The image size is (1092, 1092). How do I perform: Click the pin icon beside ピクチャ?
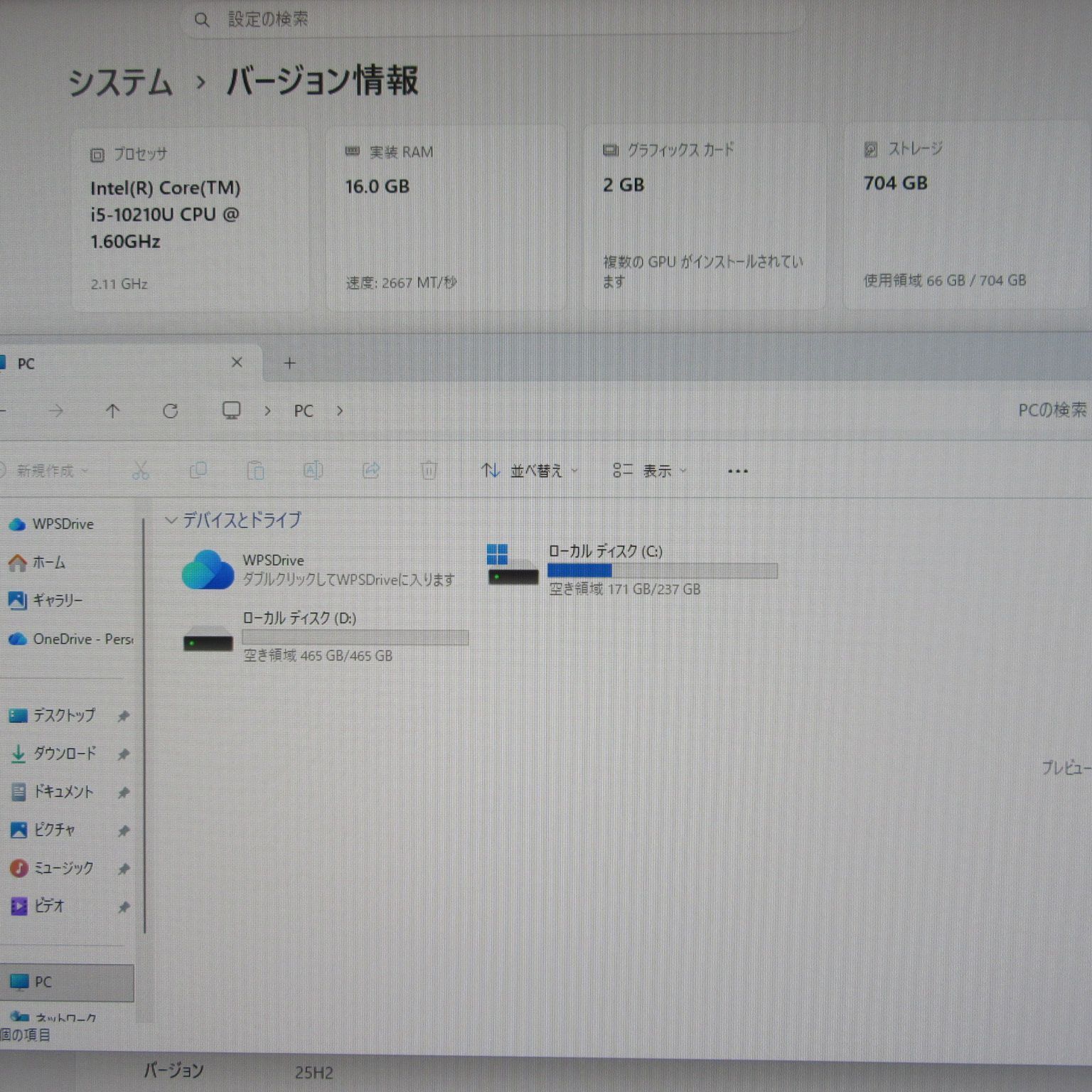124,830
